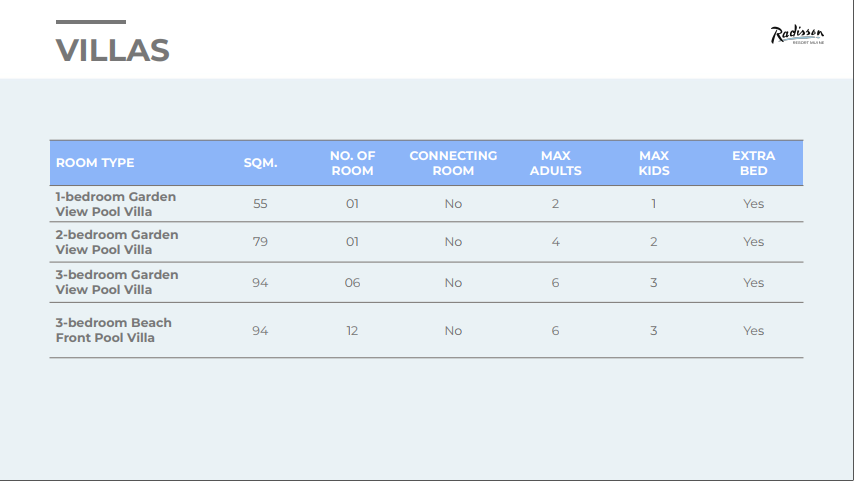
Task: Select the EXTRA BED column header
Action: tap(753, 163)
